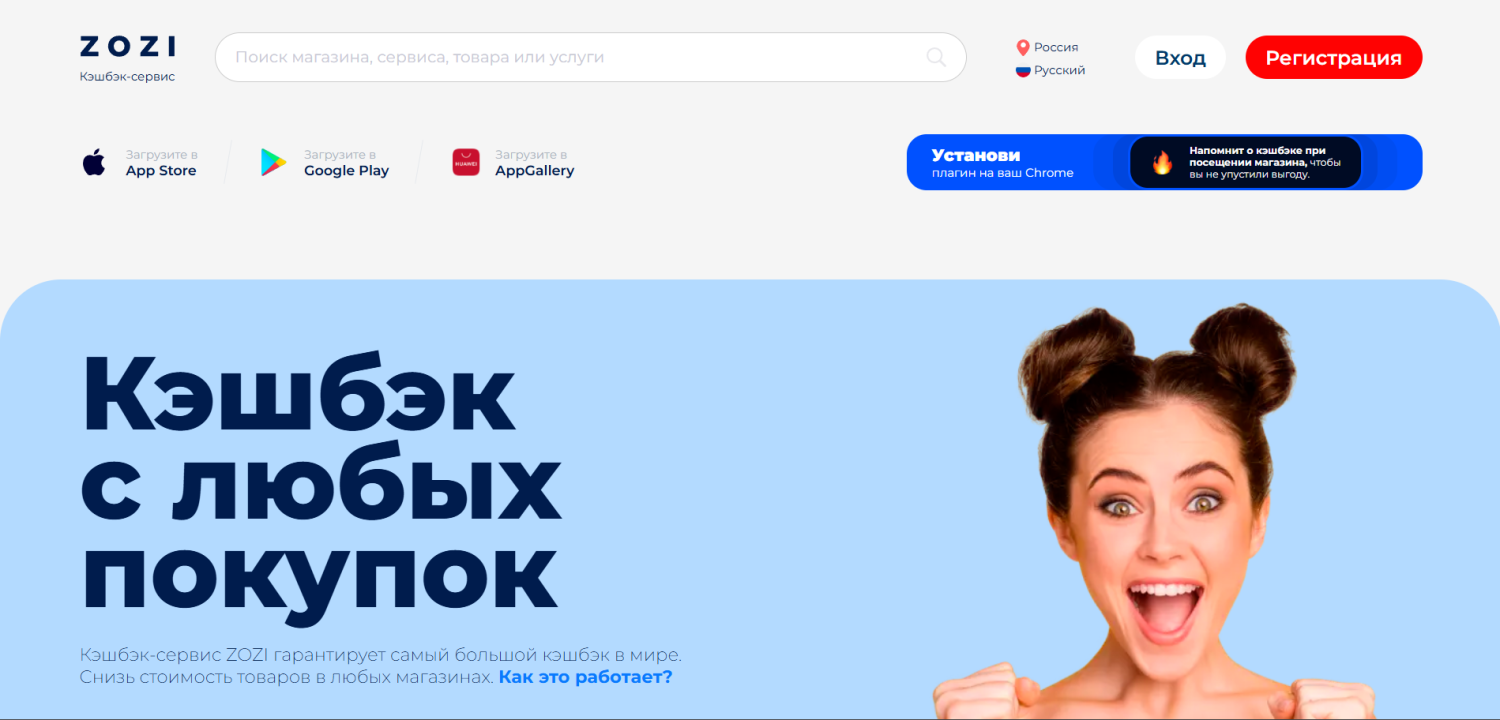Screen dimensions: 1500x720
Task: Click the Russian flag icon
Action: click(x=1023, y=71)
